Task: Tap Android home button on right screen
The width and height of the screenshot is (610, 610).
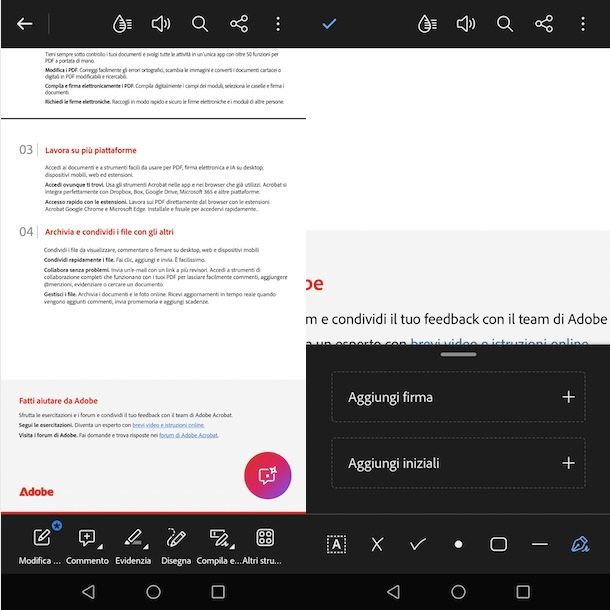Action: [x=458, y=592]
